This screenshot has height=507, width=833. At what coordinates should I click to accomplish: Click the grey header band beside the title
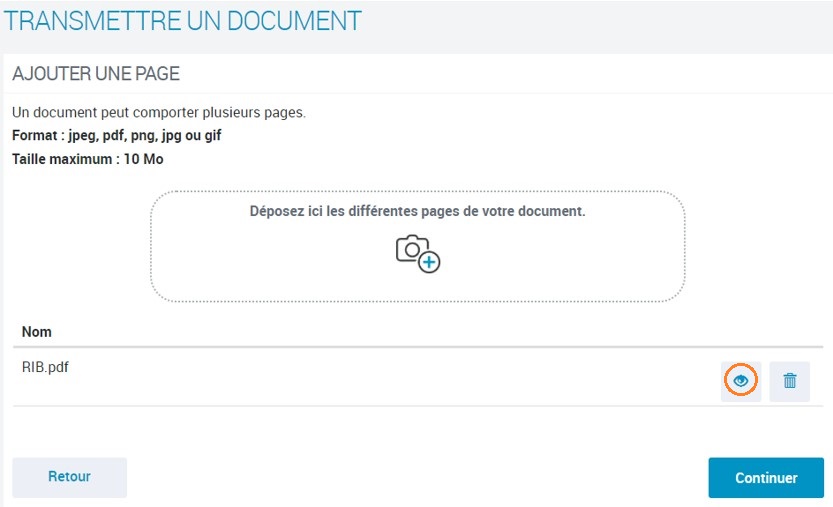tap(600, 22)
